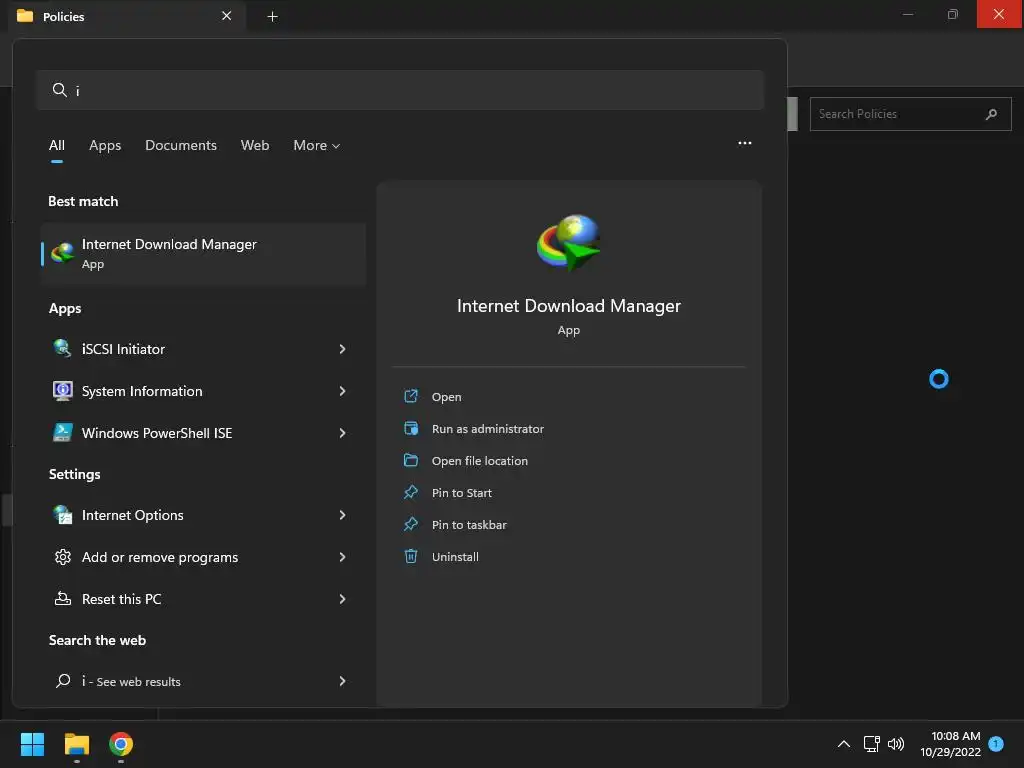This screenshot has width=1024, height=768.
Task: Select the Policies tab in File Explorer
Action: pos(127,16)
